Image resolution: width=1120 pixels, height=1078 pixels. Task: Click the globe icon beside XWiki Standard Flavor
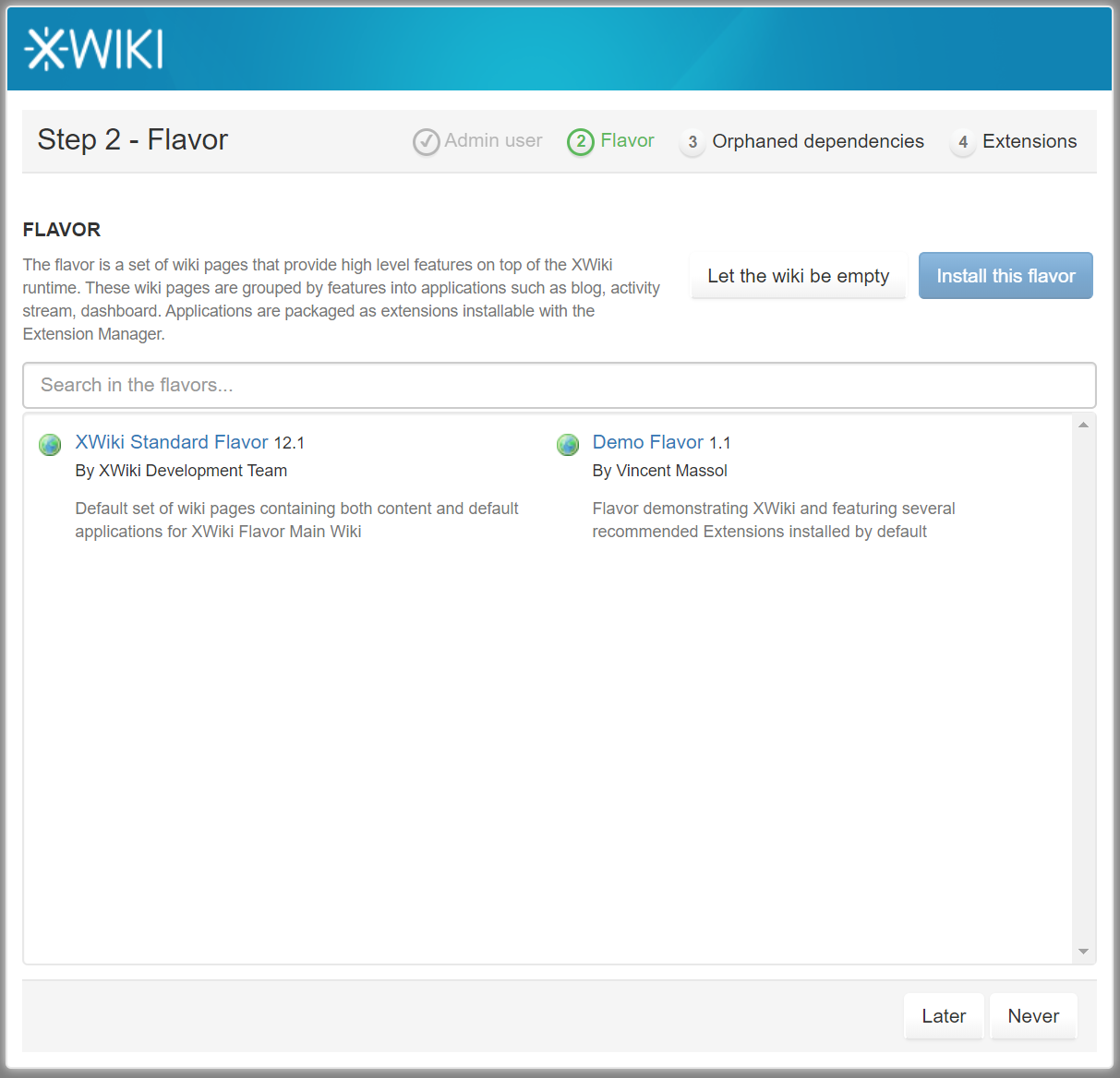(50, 445)
